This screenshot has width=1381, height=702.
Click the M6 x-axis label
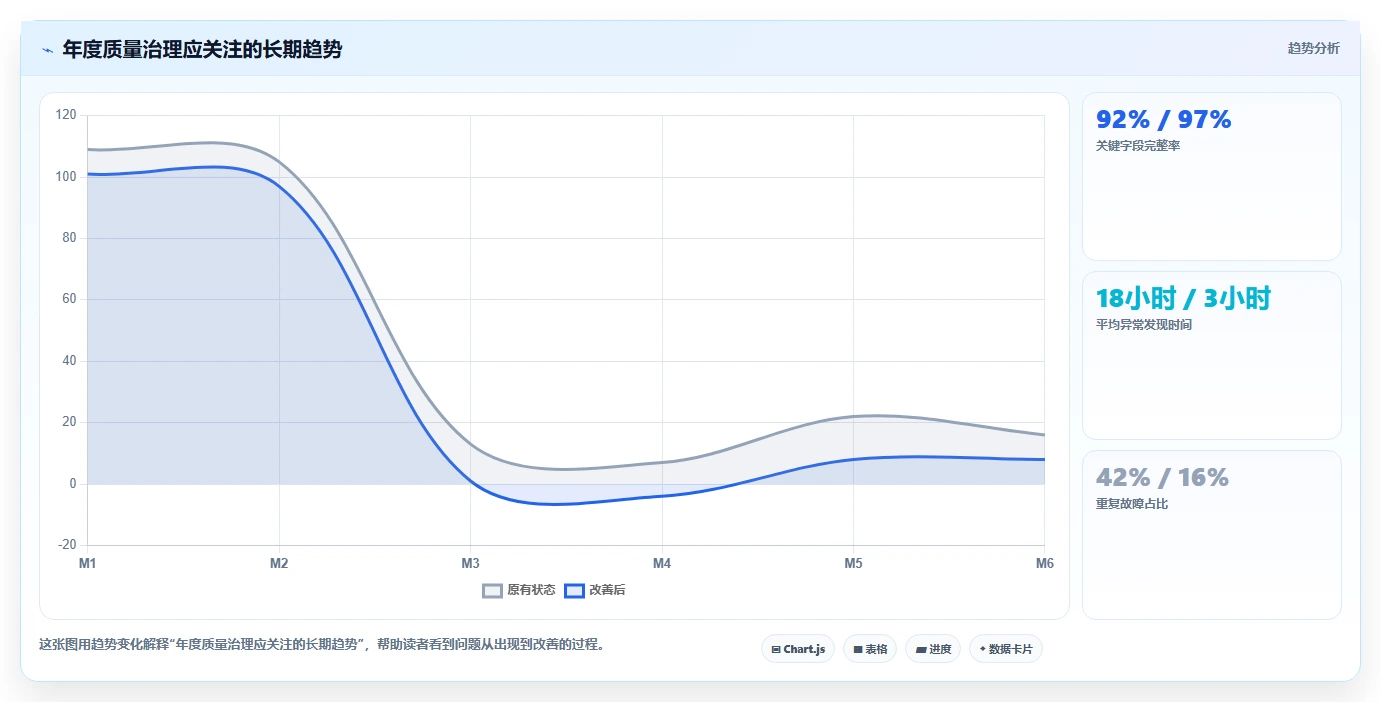pyautogui.click(x=1044, y=564)
